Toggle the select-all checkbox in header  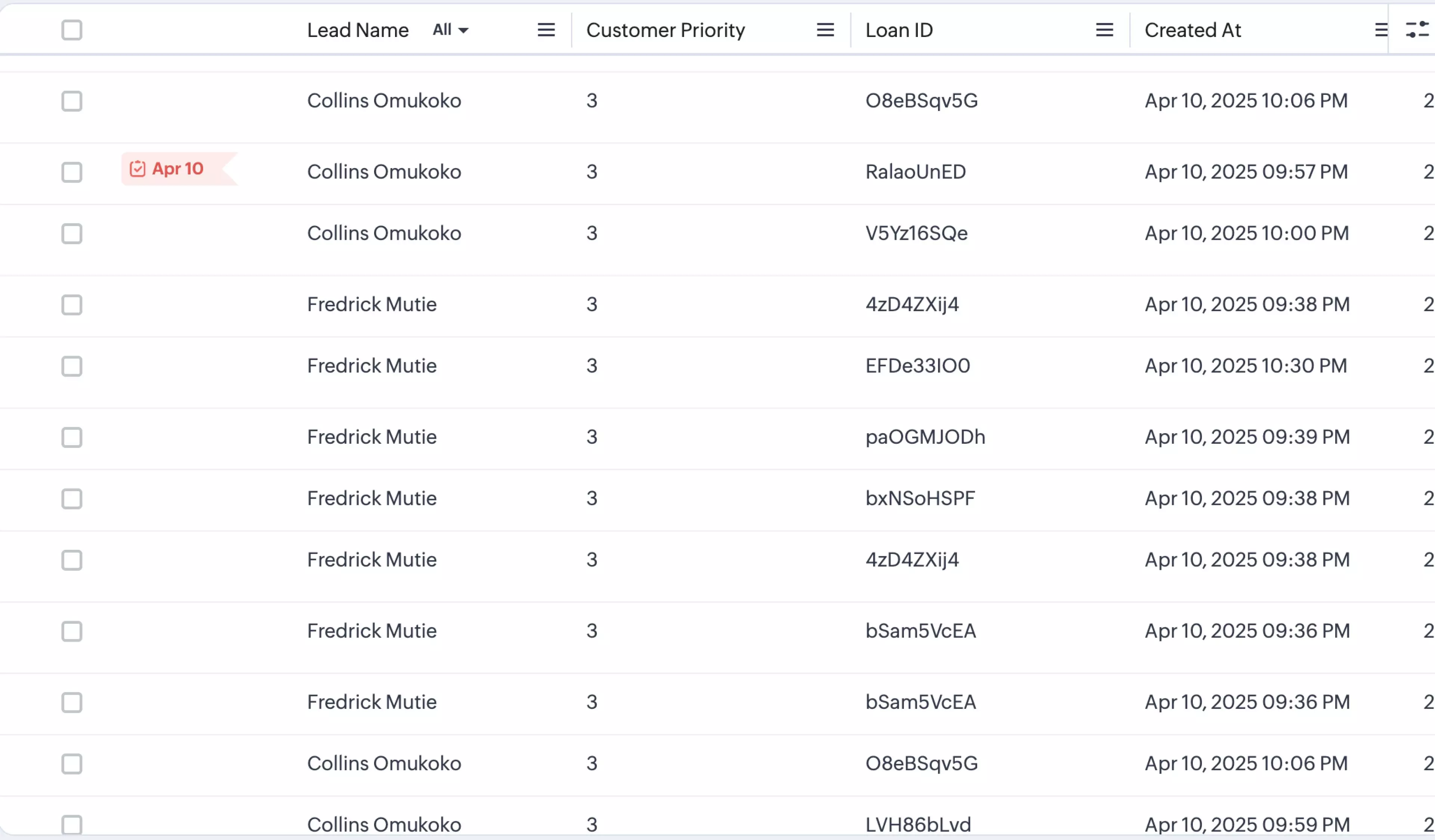pyautogui.click(x=72, y=30)
